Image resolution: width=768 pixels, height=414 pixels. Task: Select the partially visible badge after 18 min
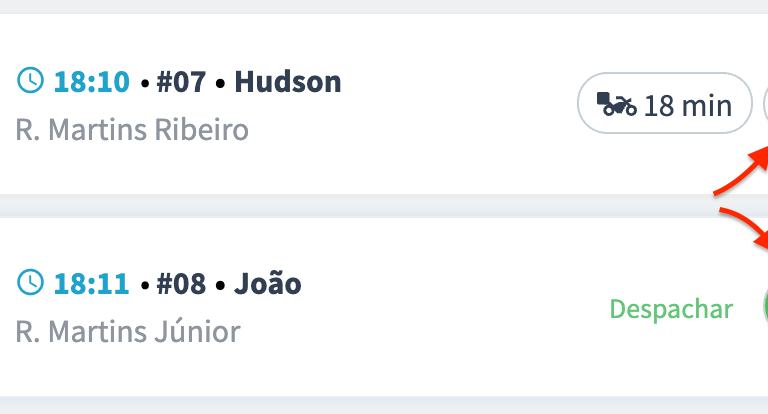pyautogui.click(x=766, y=103)
